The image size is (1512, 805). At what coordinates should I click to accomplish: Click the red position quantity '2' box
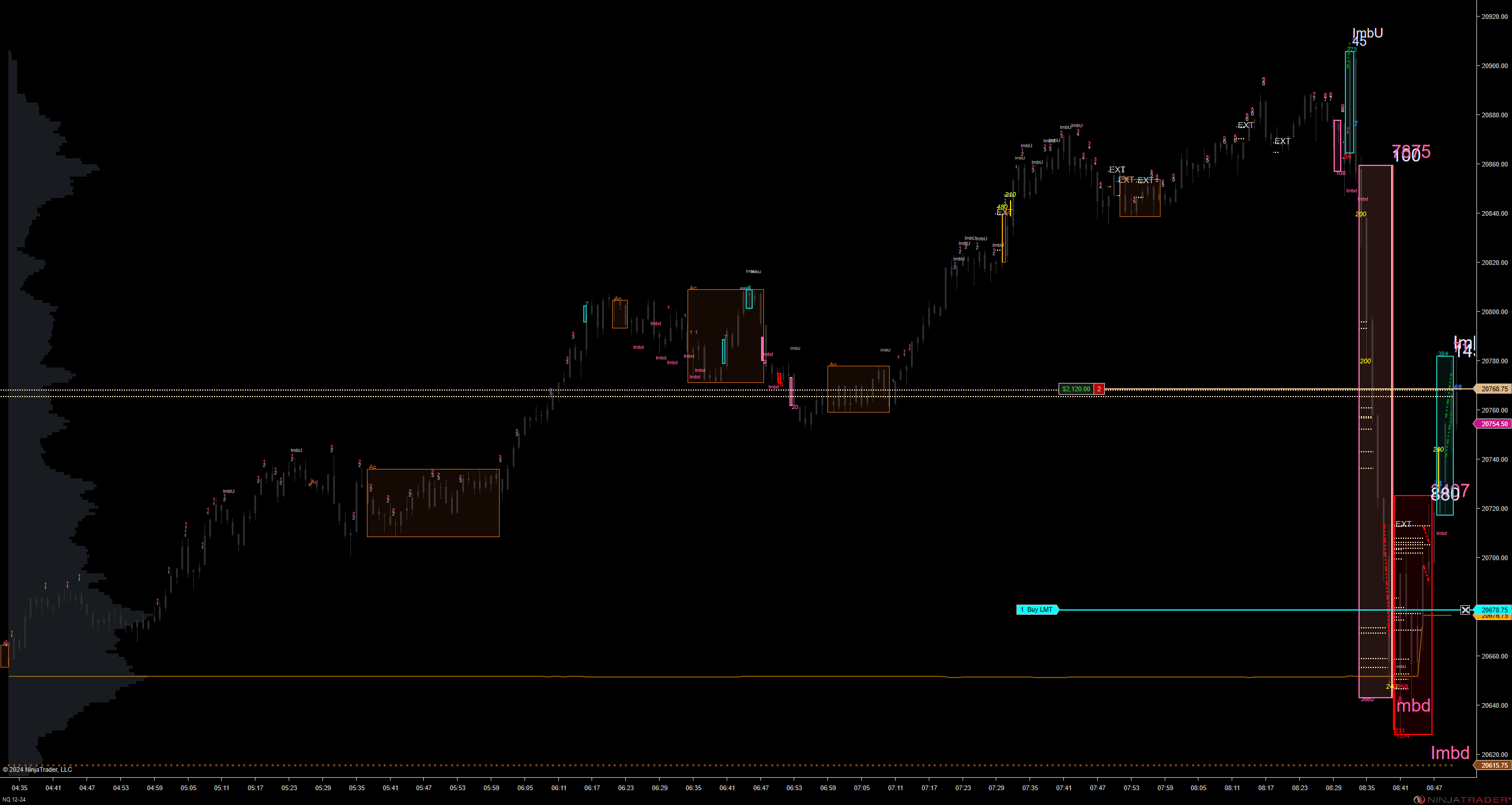pyautogui.click(x=1099, y=389)
